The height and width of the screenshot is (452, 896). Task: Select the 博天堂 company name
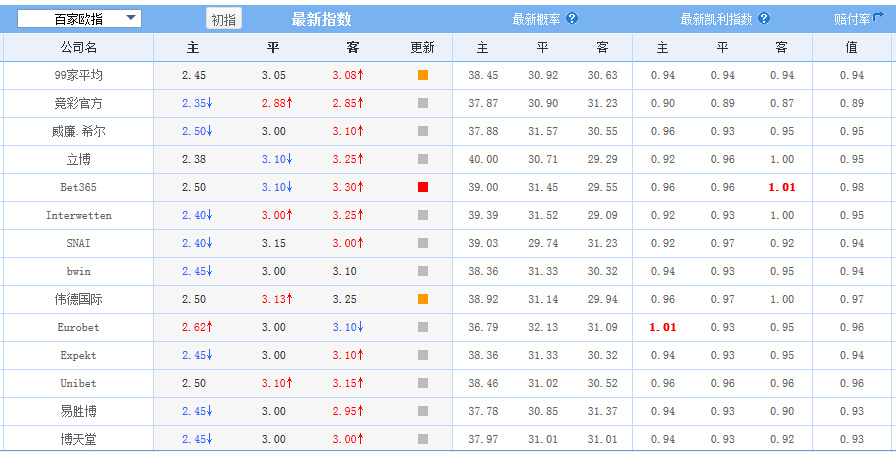point(79,439)
